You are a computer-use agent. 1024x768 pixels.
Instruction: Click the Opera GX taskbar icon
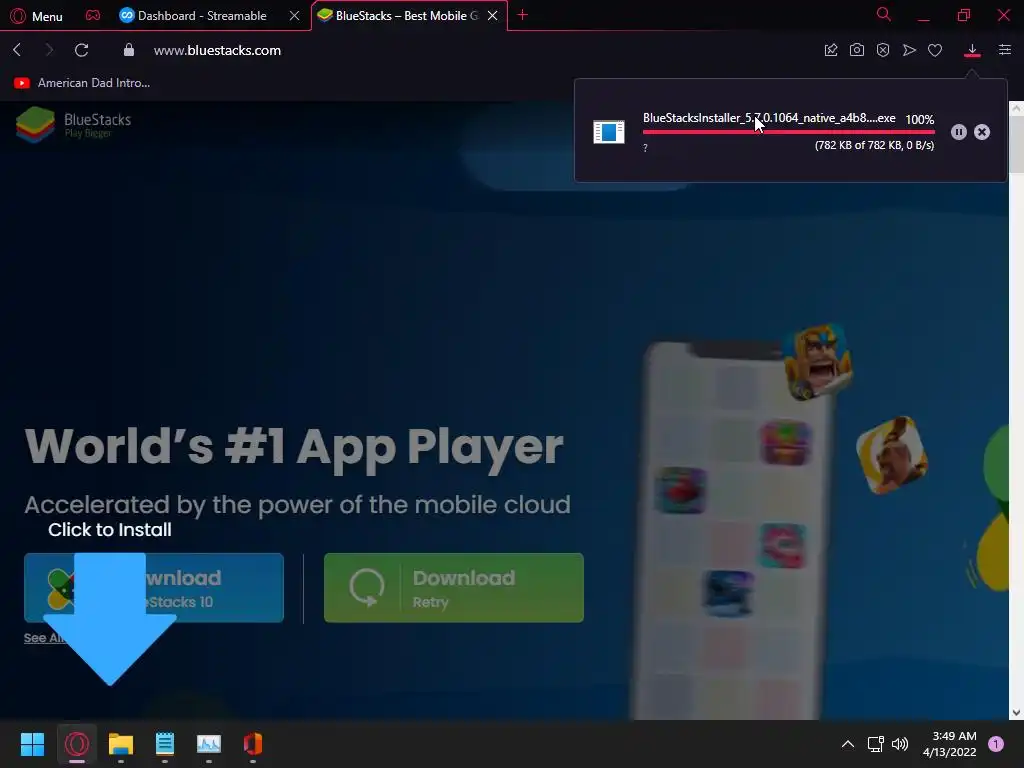(x=77, y=744)
